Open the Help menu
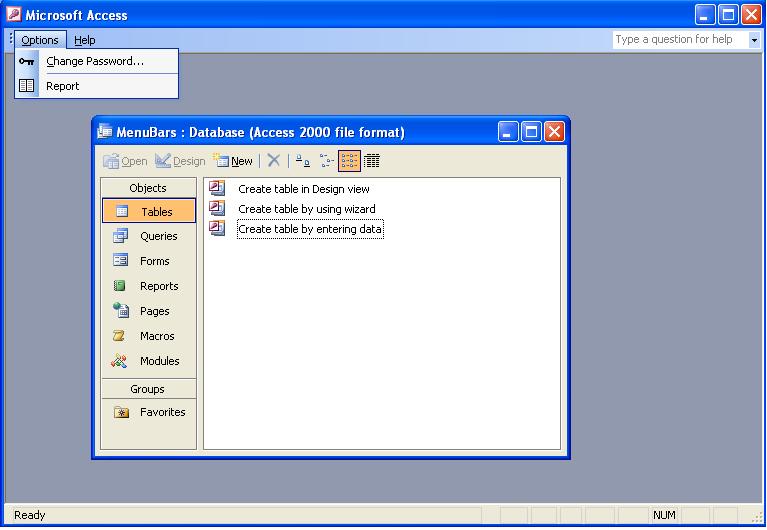Viewport: 767px width, 530px height. click(x=85, y=40)
